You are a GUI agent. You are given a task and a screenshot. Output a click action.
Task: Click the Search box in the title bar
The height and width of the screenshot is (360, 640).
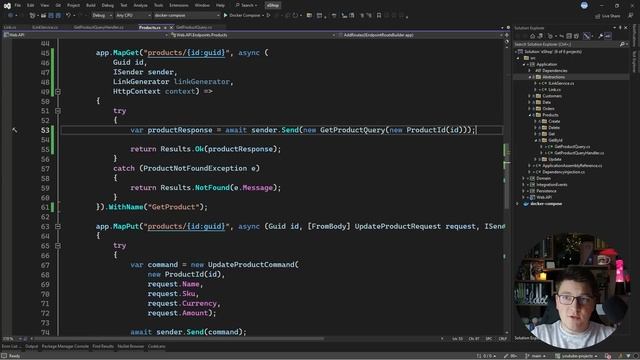click(247, 5)
